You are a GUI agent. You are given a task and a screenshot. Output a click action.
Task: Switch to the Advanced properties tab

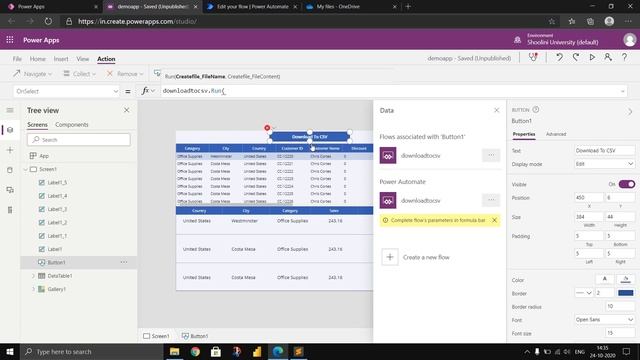(556, 134)
